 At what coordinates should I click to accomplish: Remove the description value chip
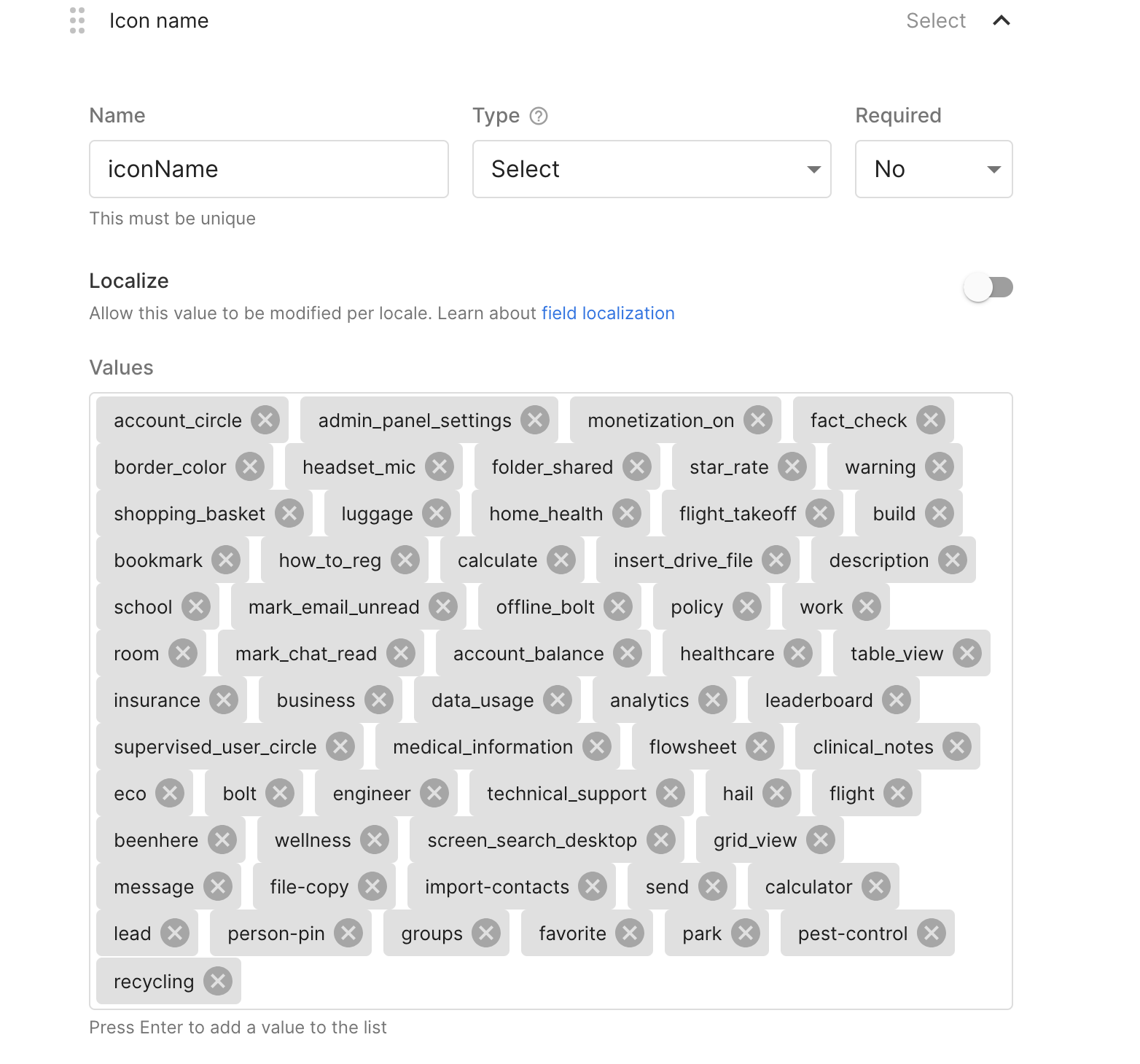point(953,560)
